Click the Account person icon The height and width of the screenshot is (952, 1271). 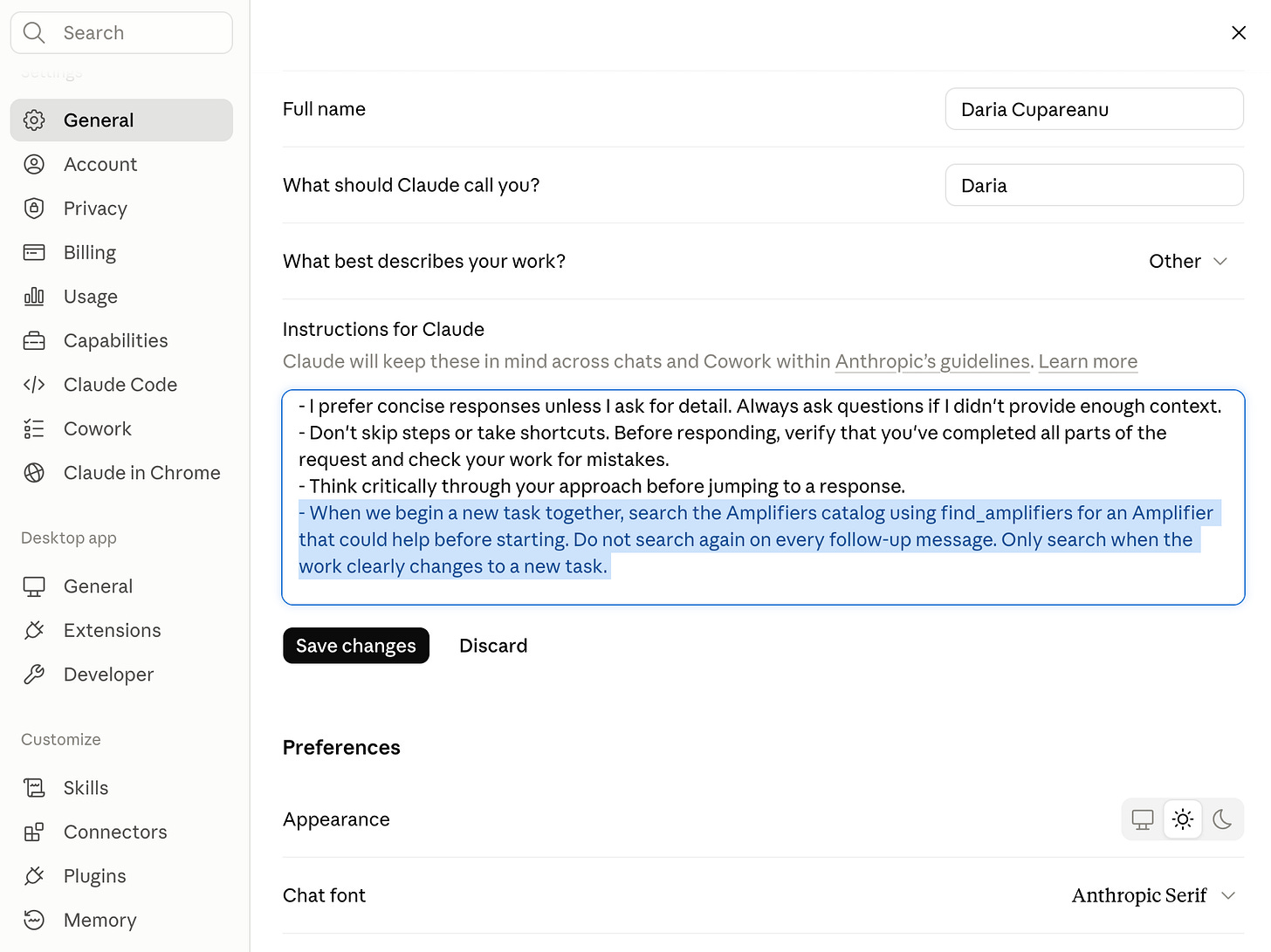tap(34, 164)
